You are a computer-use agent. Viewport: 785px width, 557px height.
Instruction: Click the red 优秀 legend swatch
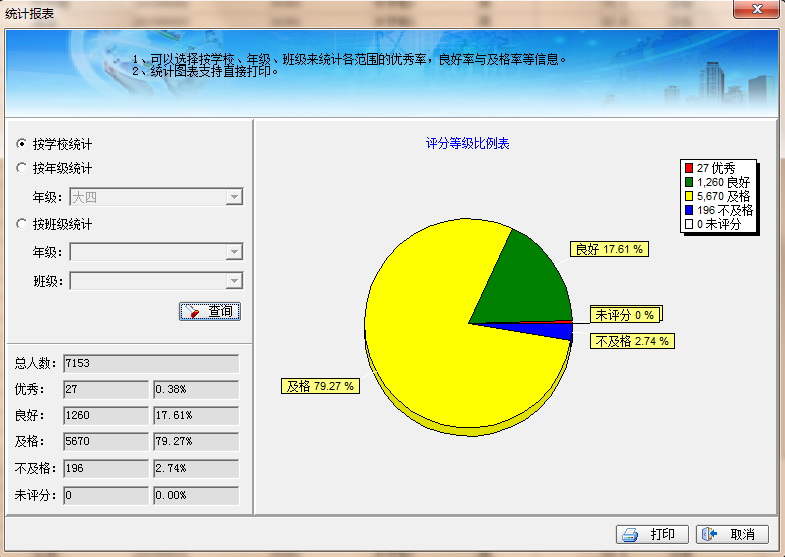pos(689,168)
